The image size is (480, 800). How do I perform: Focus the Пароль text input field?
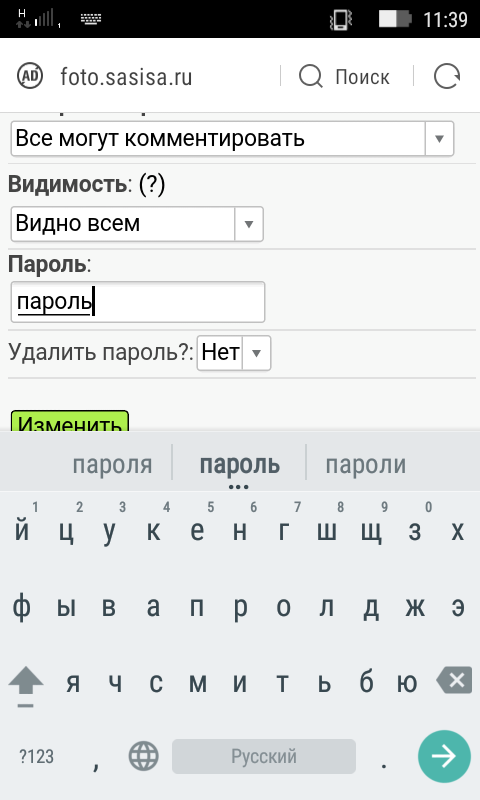138,302
